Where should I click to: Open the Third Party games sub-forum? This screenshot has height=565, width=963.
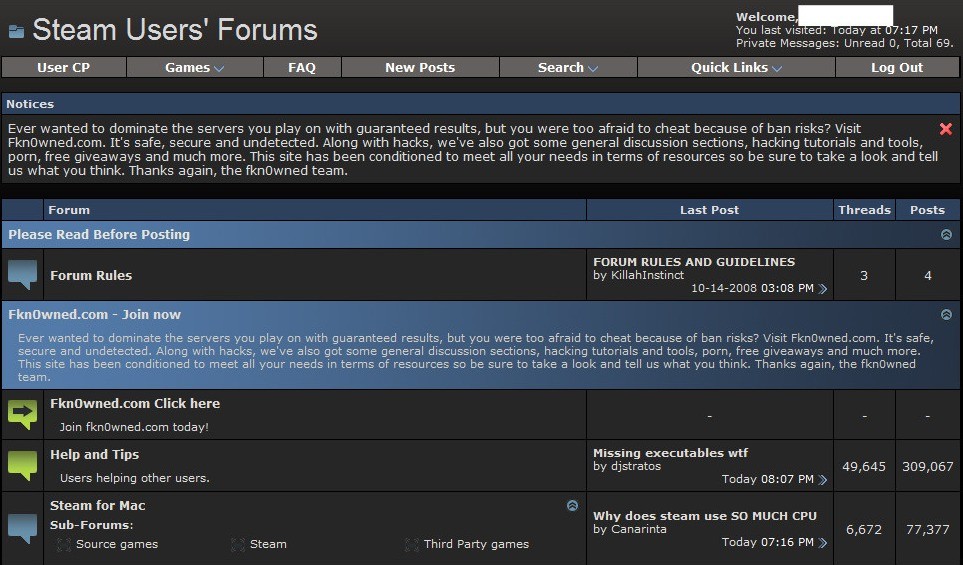click(x=476, y=544)
